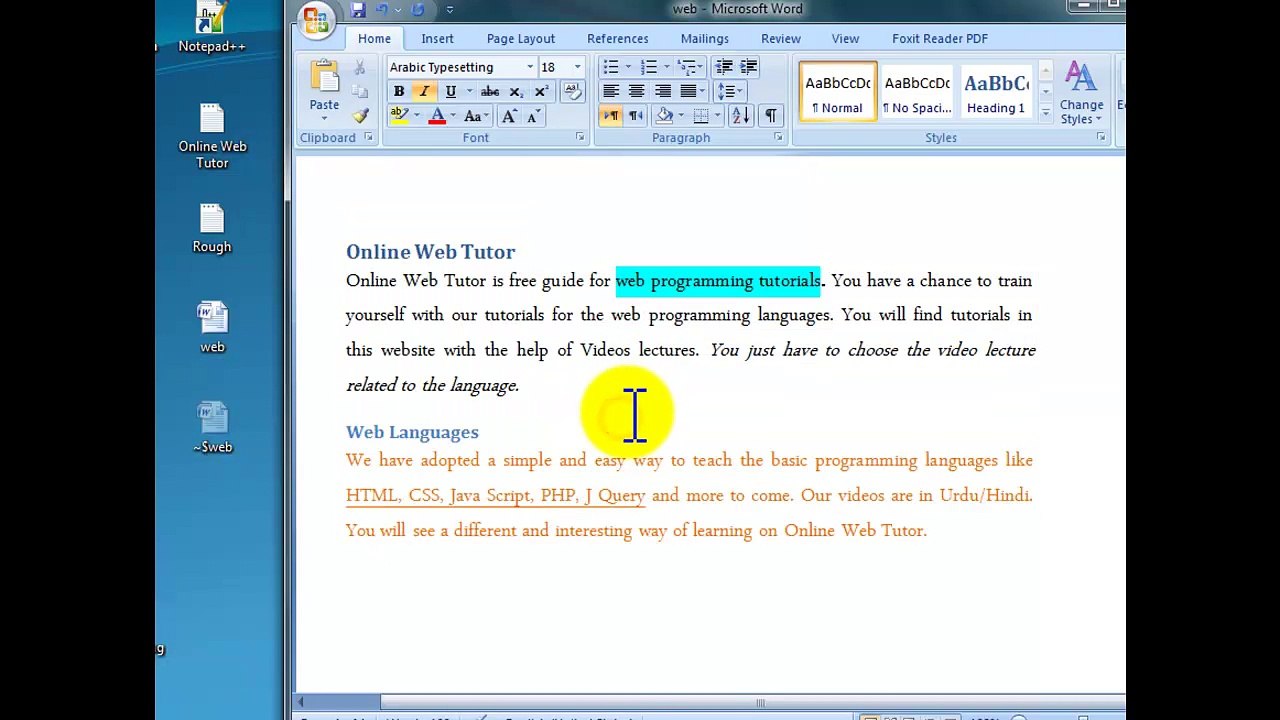Apply the text highlight color pen
Viewport: 1280px width, 720px height.
point(399,117)
